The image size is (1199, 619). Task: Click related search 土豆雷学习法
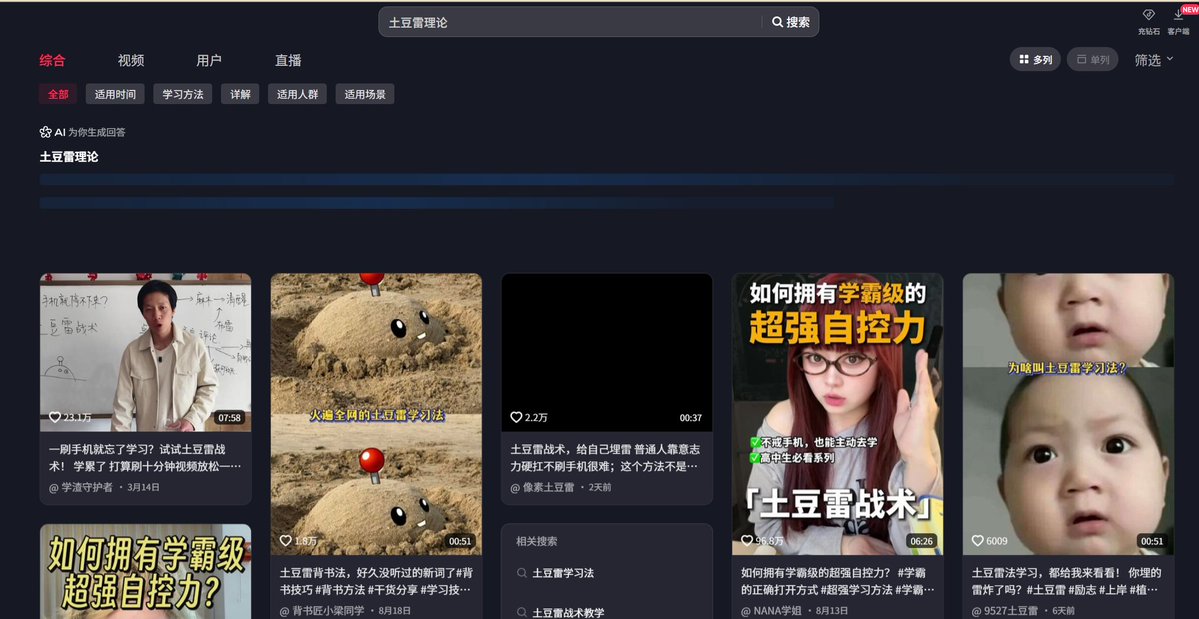[x=564, y=572]
